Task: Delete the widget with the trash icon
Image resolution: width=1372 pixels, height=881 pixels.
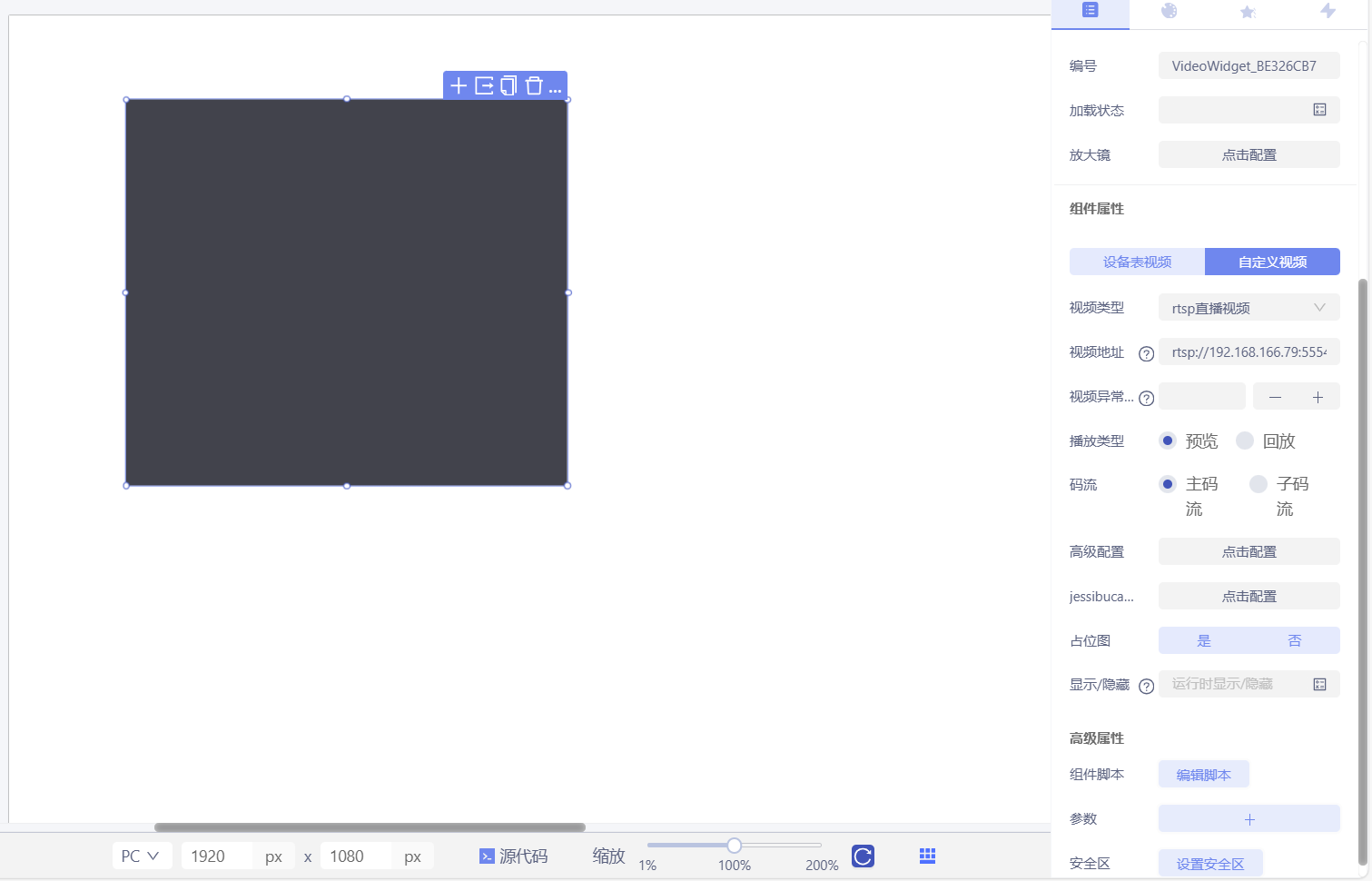Action: tap(534, 85)
